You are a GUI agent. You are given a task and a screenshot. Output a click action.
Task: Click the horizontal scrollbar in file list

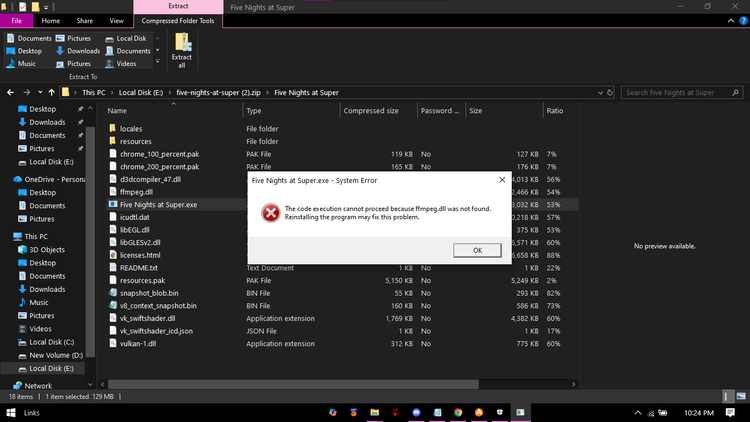tap(293, 384)
